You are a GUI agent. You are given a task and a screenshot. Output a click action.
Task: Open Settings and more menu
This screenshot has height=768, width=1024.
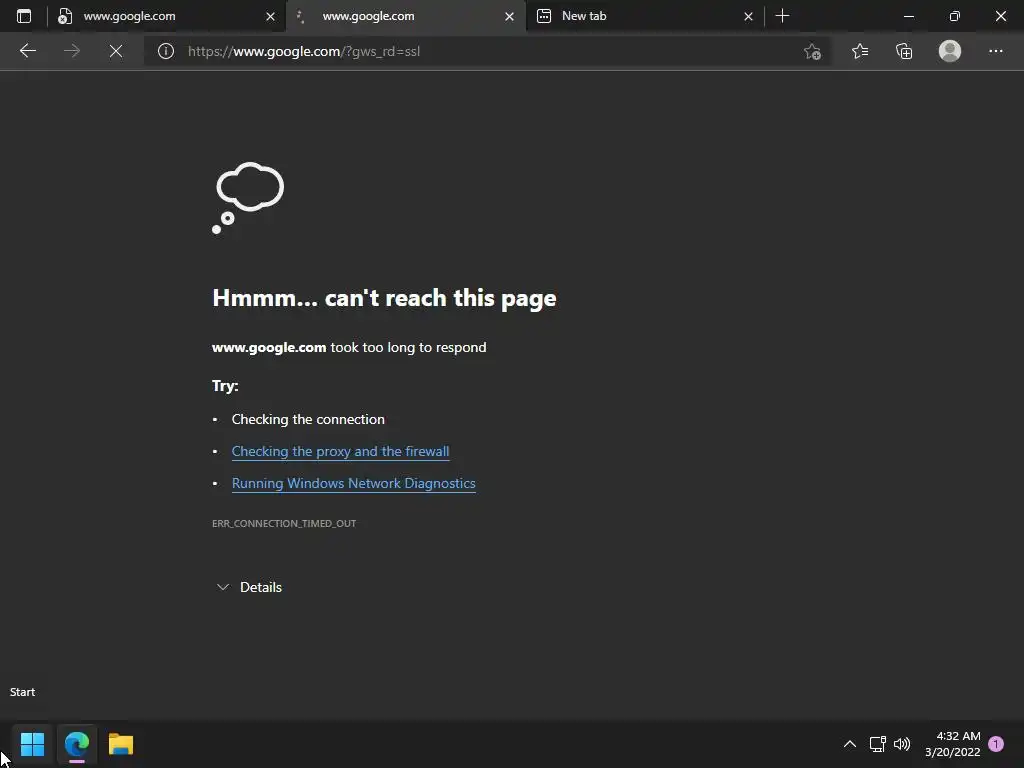pos(995,51)
